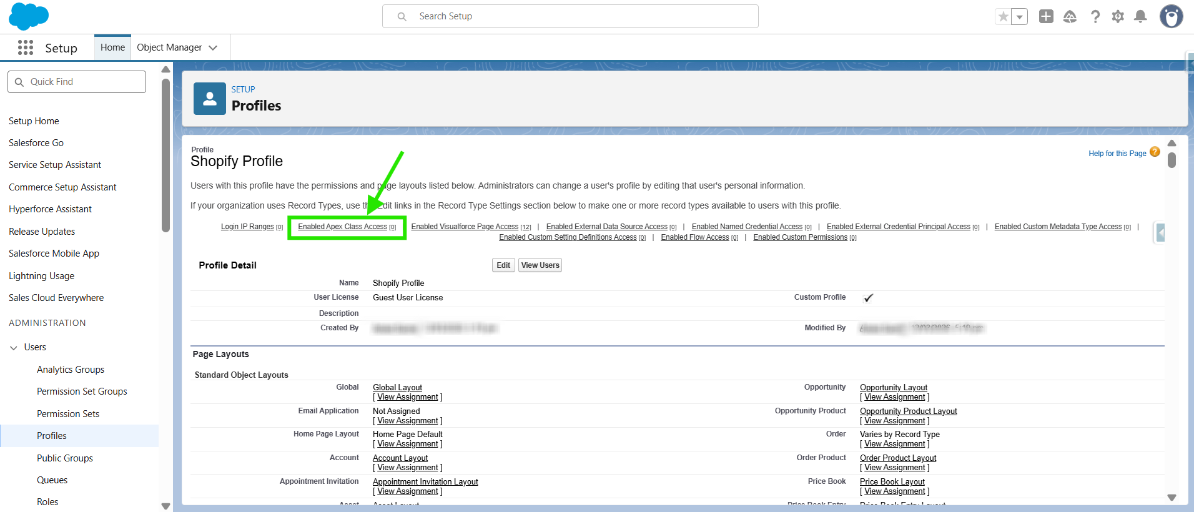Switch to the Object Manager tab

point(169,47)
